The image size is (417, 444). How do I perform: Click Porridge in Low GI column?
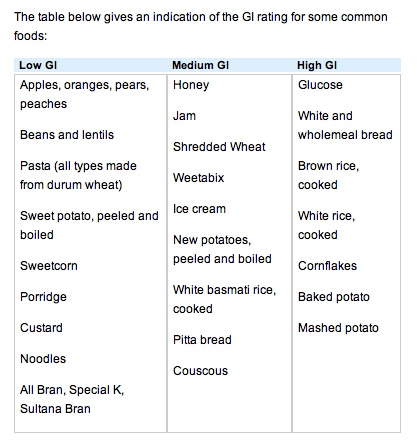pos(43,297)
